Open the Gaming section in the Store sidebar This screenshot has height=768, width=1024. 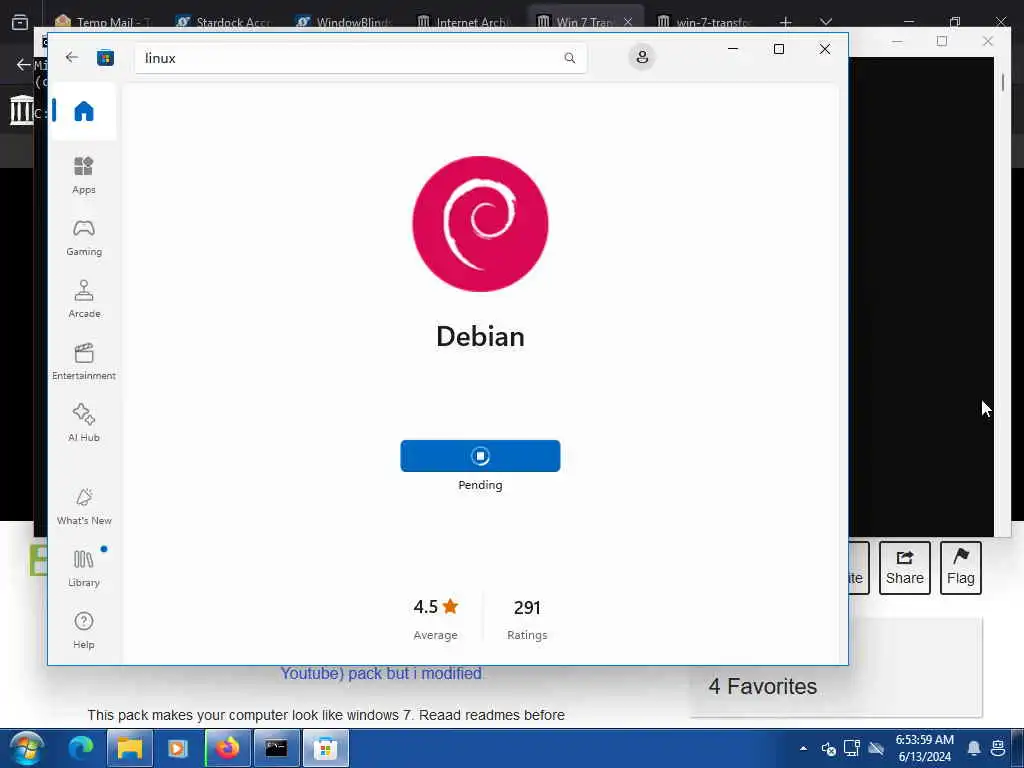(x=84, y=237)
